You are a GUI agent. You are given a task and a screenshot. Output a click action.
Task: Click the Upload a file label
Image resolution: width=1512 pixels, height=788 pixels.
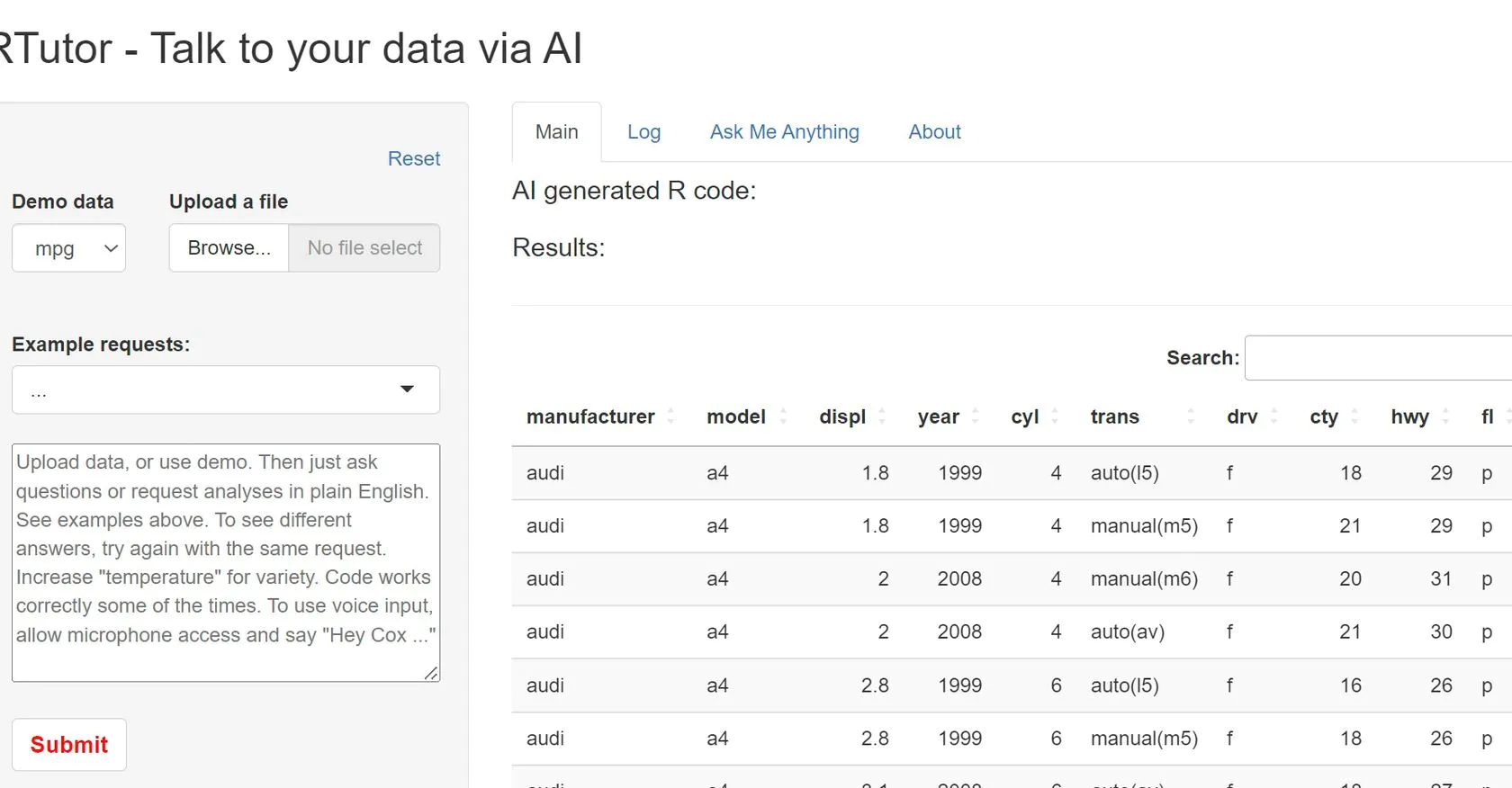pyautogui.click(x=229, y=201)
